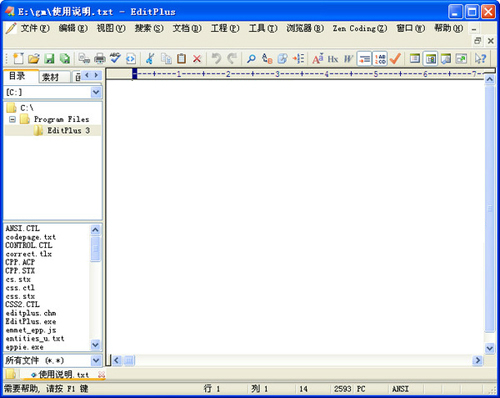500x398 pixels.
Task: Toggle the directory window icon
Action: click(431, 59)
